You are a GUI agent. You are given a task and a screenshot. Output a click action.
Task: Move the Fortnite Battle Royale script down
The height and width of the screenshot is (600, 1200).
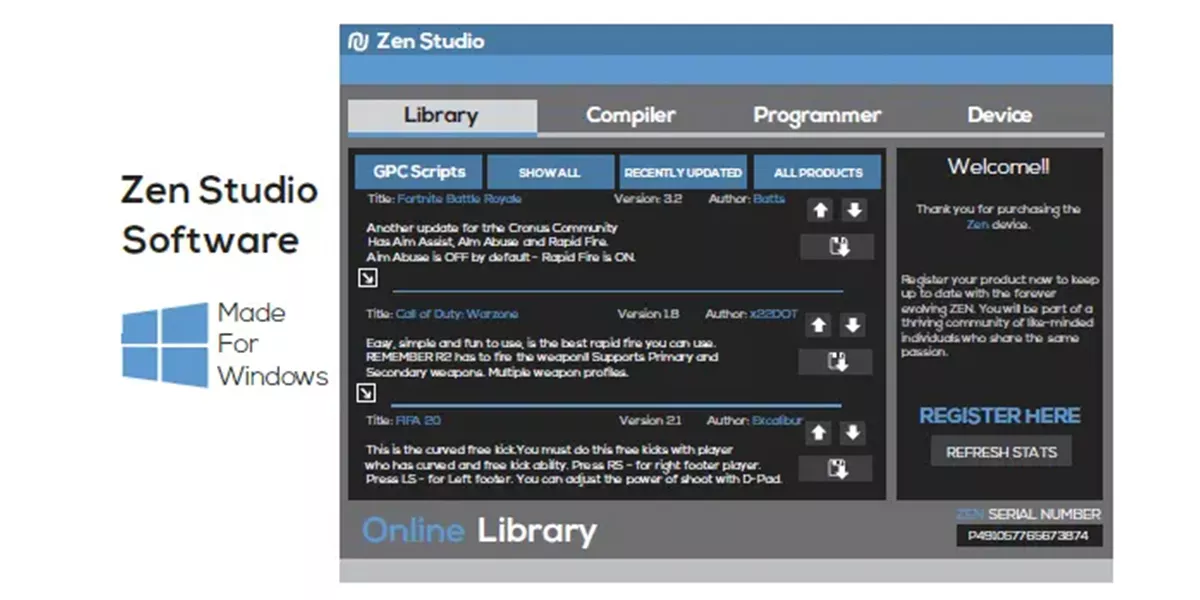tap(853, 211)
